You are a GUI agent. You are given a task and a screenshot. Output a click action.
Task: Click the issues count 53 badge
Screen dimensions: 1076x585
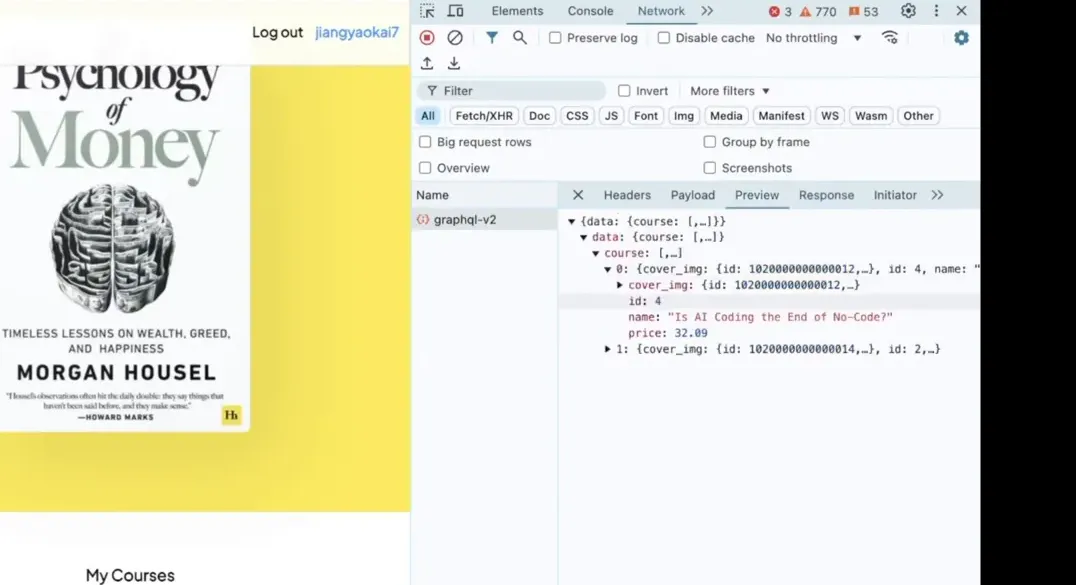point(863,12)
